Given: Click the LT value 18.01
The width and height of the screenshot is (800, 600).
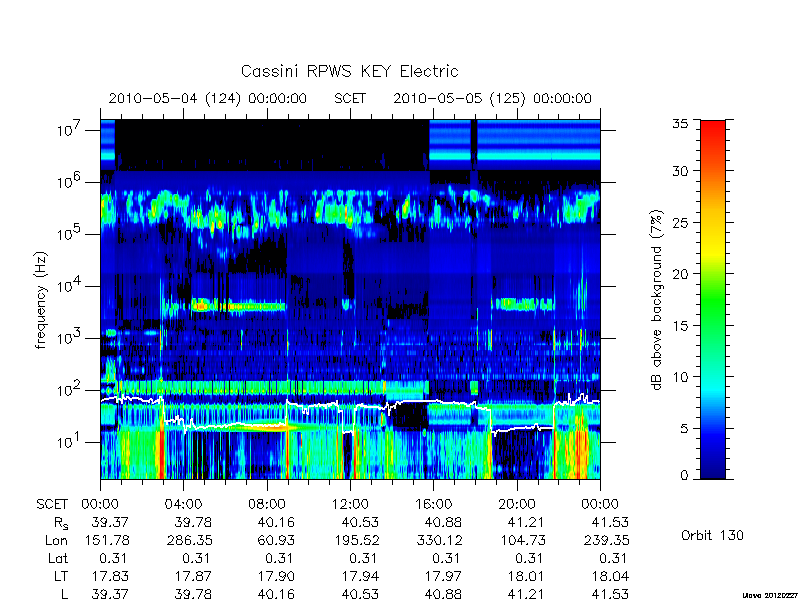Looking at the screenshot, I should pos(527,577).
